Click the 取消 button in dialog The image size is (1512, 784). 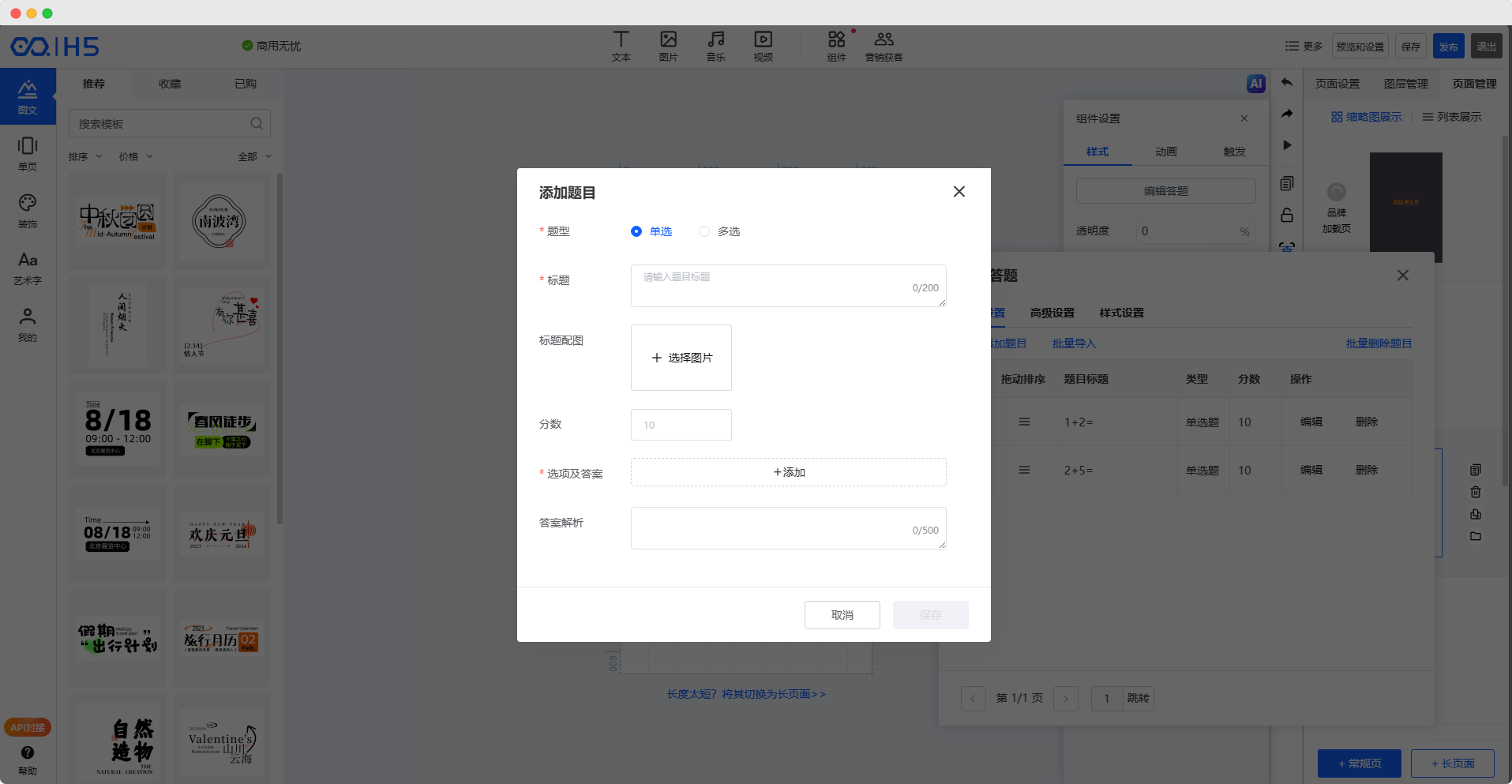(x=842, y=615)
